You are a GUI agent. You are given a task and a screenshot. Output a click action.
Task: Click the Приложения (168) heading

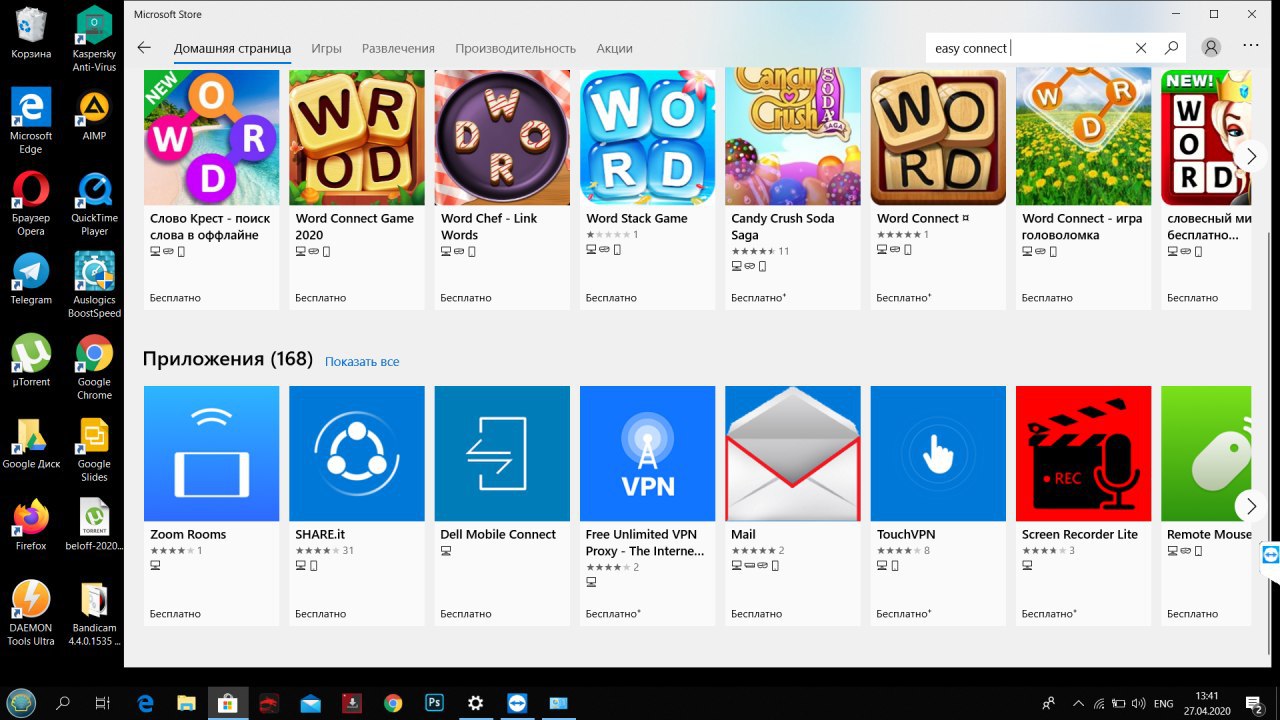coord(228,359)
